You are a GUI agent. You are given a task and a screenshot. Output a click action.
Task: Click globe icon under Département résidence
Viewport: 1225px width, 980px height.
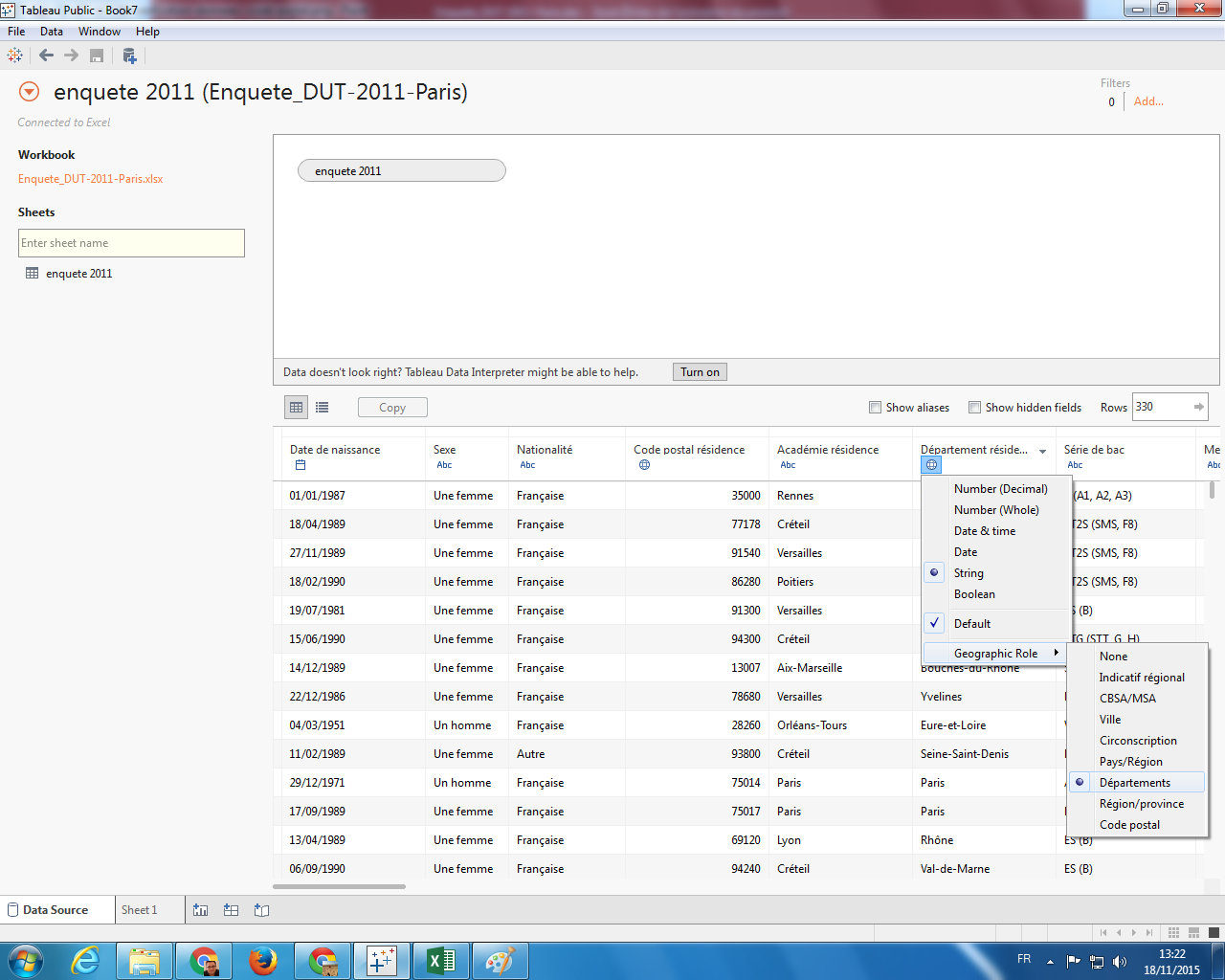pyautogui.click(x=931, y=465)
